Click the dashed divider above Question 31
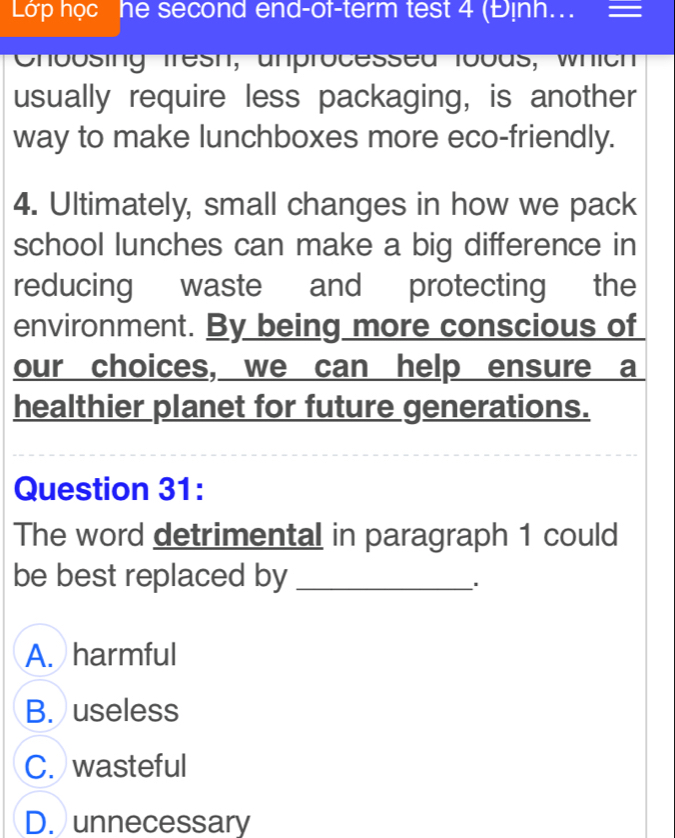This screenshot has width=675, height=838. [325, 455]
